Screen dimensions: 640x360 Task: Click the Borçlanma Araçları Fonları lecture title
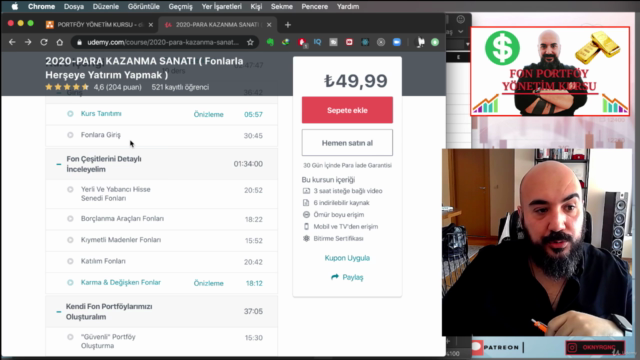pyautogui.click(x=122, y=219)
